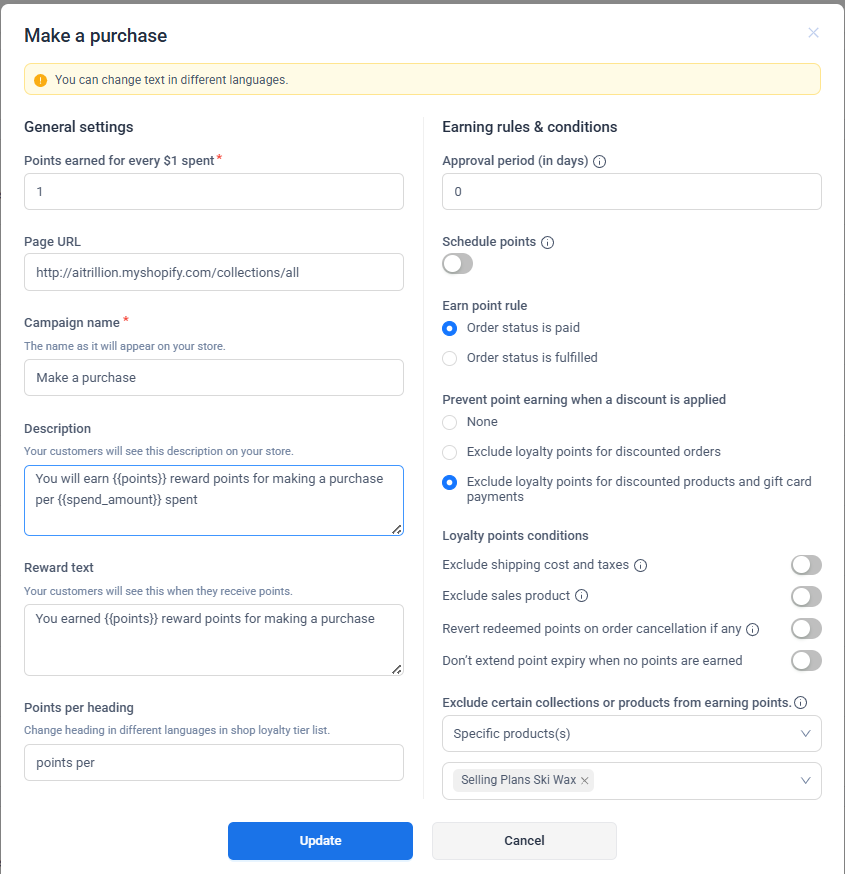Select Order status is fulfilled

[x=450, y=358]
